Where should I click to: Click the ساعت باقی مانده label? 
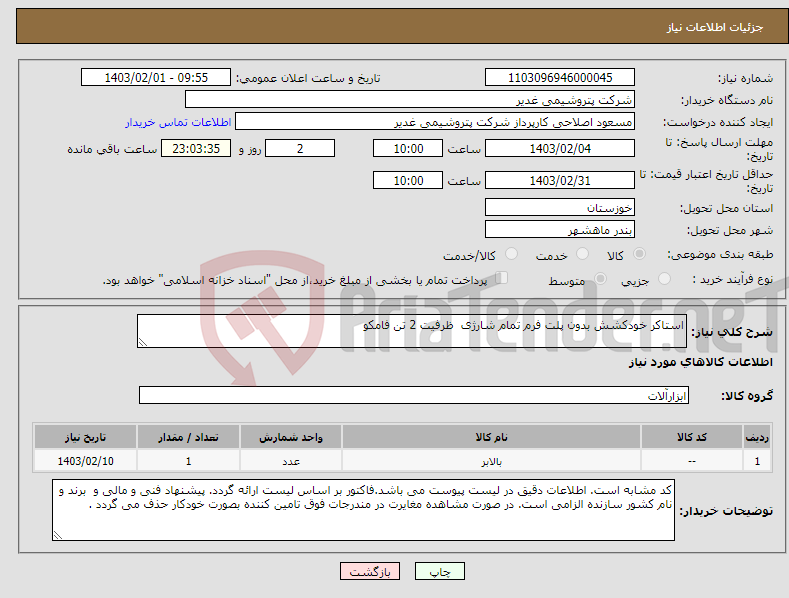coord(113,150)
